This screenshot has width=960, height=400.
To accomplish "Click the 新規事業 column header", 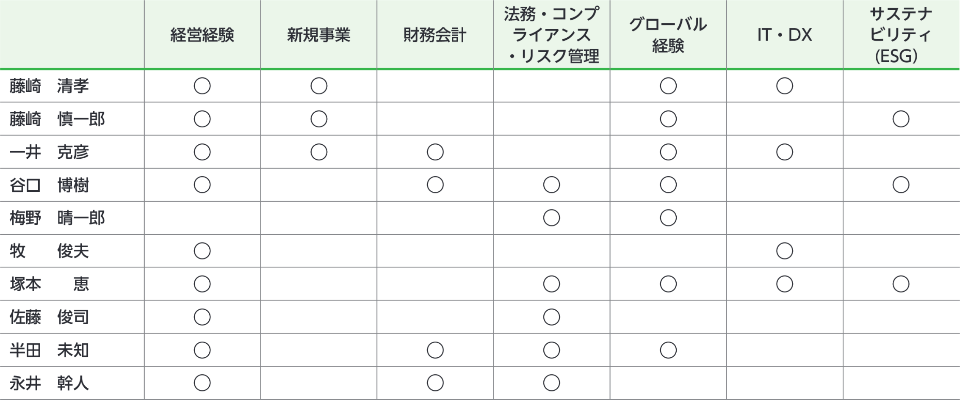I will tap(319, 35).
